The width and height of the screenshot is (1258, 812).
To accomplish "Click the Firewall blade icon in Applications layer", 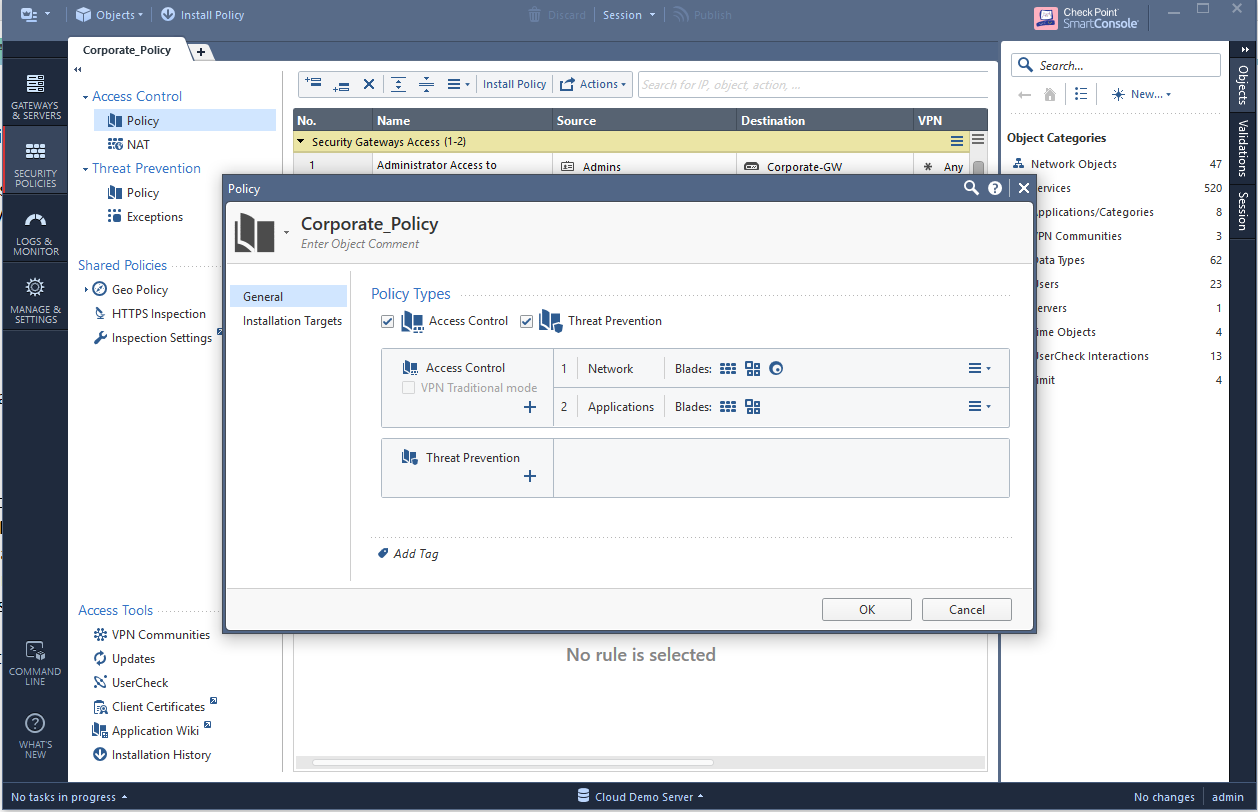I will click(x=728, y=406).
